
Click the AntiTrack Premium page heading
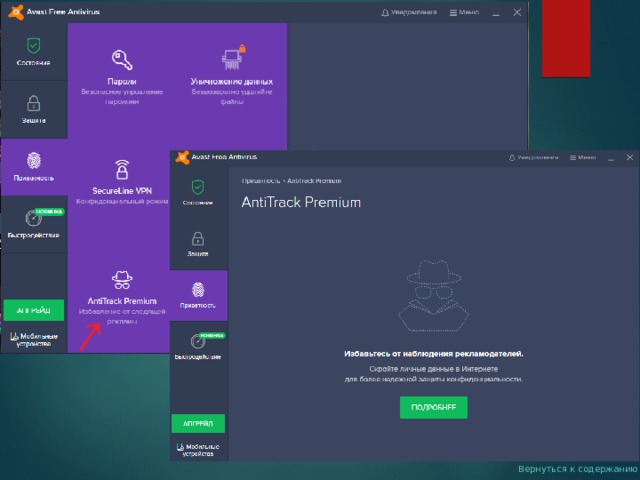301,202
